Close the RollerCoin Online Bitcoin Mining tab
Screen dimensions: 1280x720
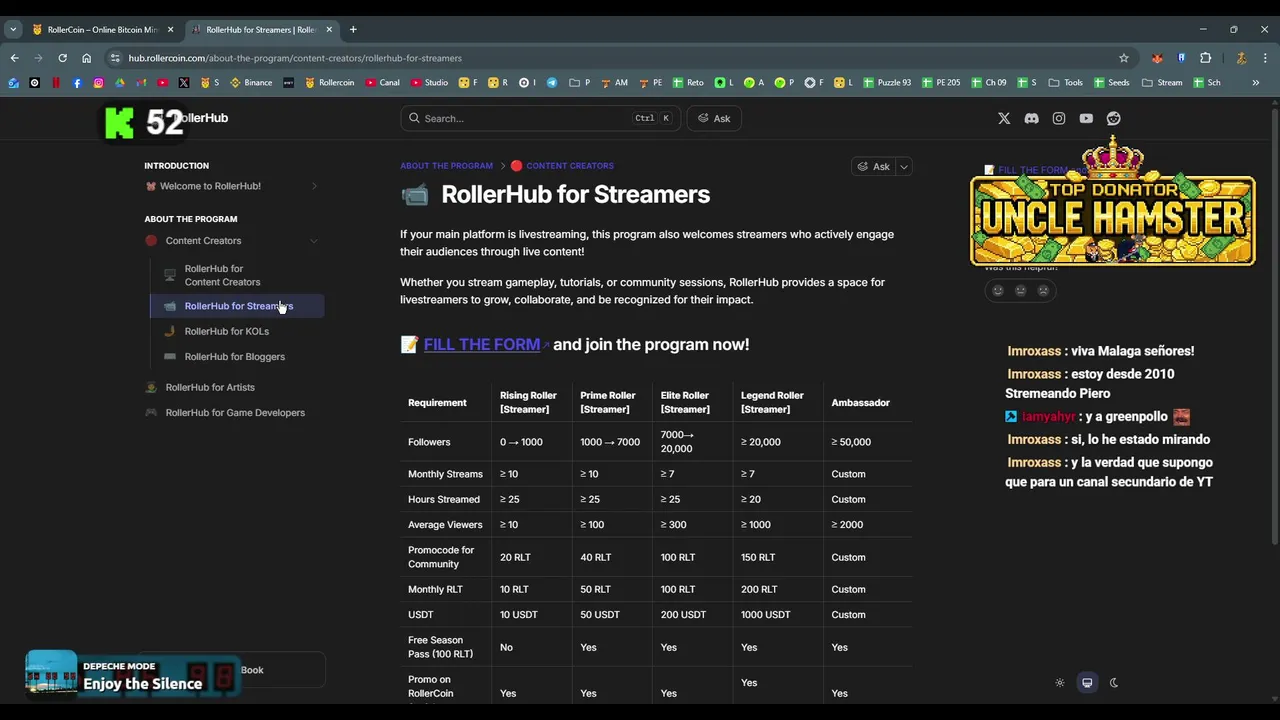click(170, 30)
